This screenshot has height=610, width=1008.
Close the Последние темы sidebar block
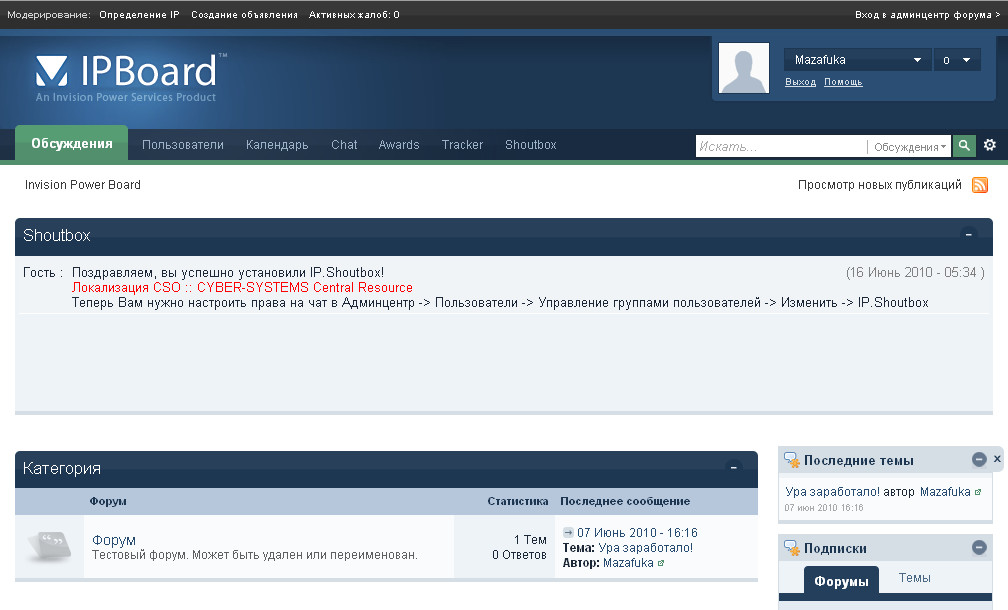point(997,459)
